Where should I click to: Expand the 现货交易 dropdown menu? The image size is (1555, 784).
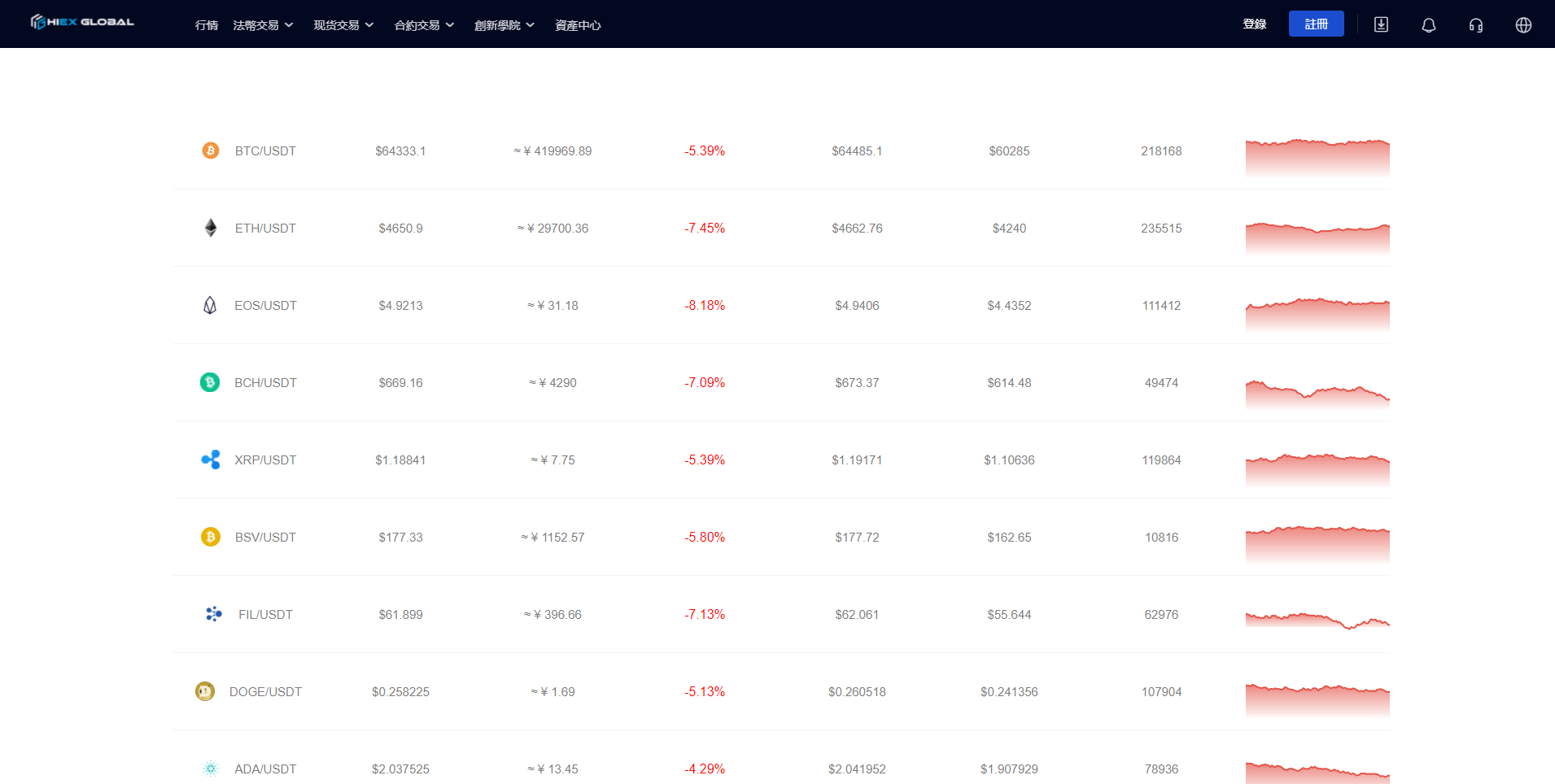tap(343, 25)
